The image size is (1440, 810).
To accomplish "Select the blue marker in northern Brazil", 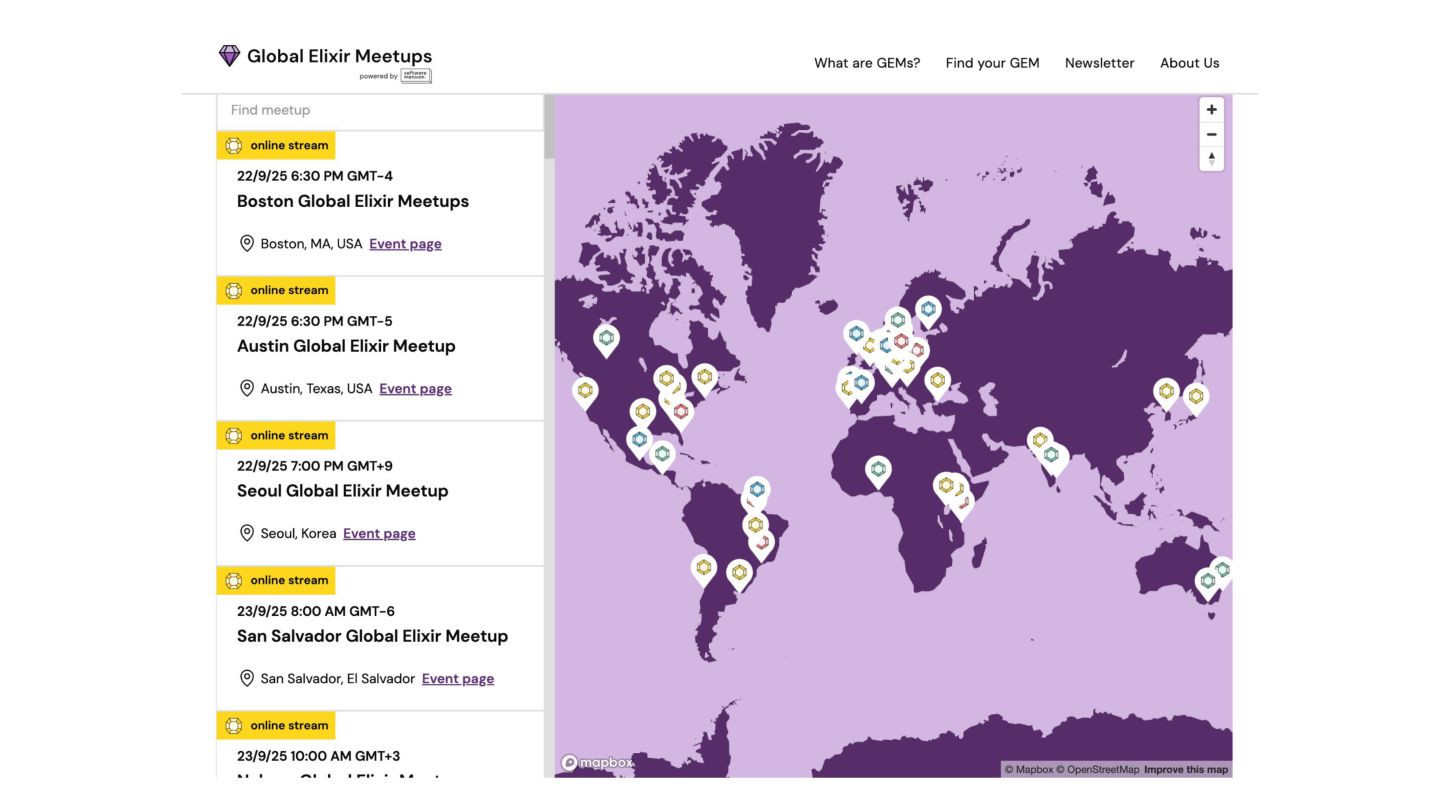I will pyautogui.click(x=757, y=490).
